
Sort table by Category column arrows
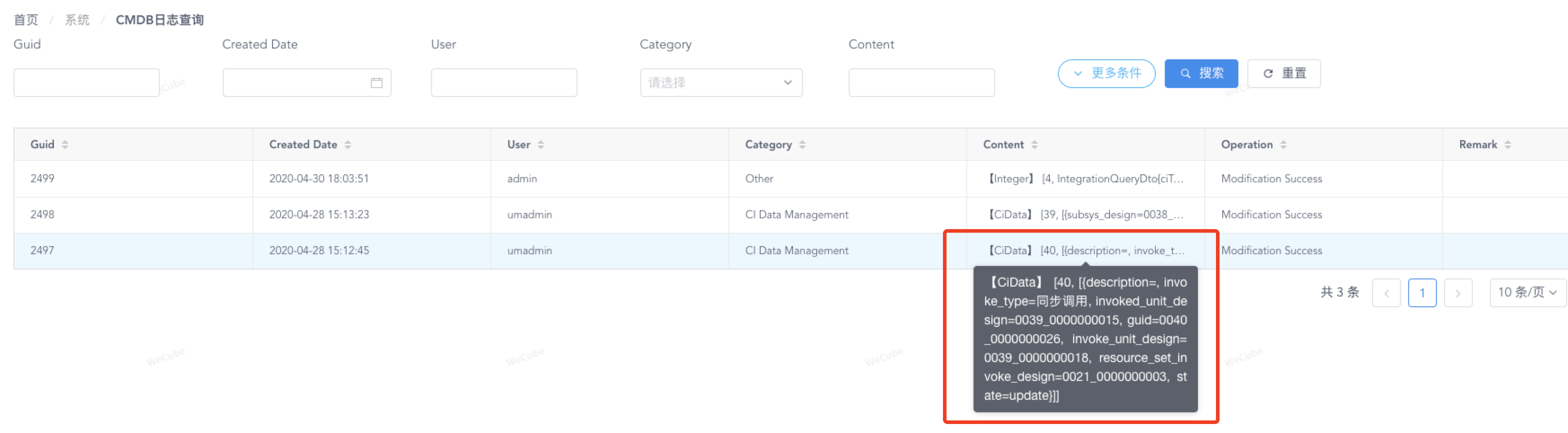point(802,145)
